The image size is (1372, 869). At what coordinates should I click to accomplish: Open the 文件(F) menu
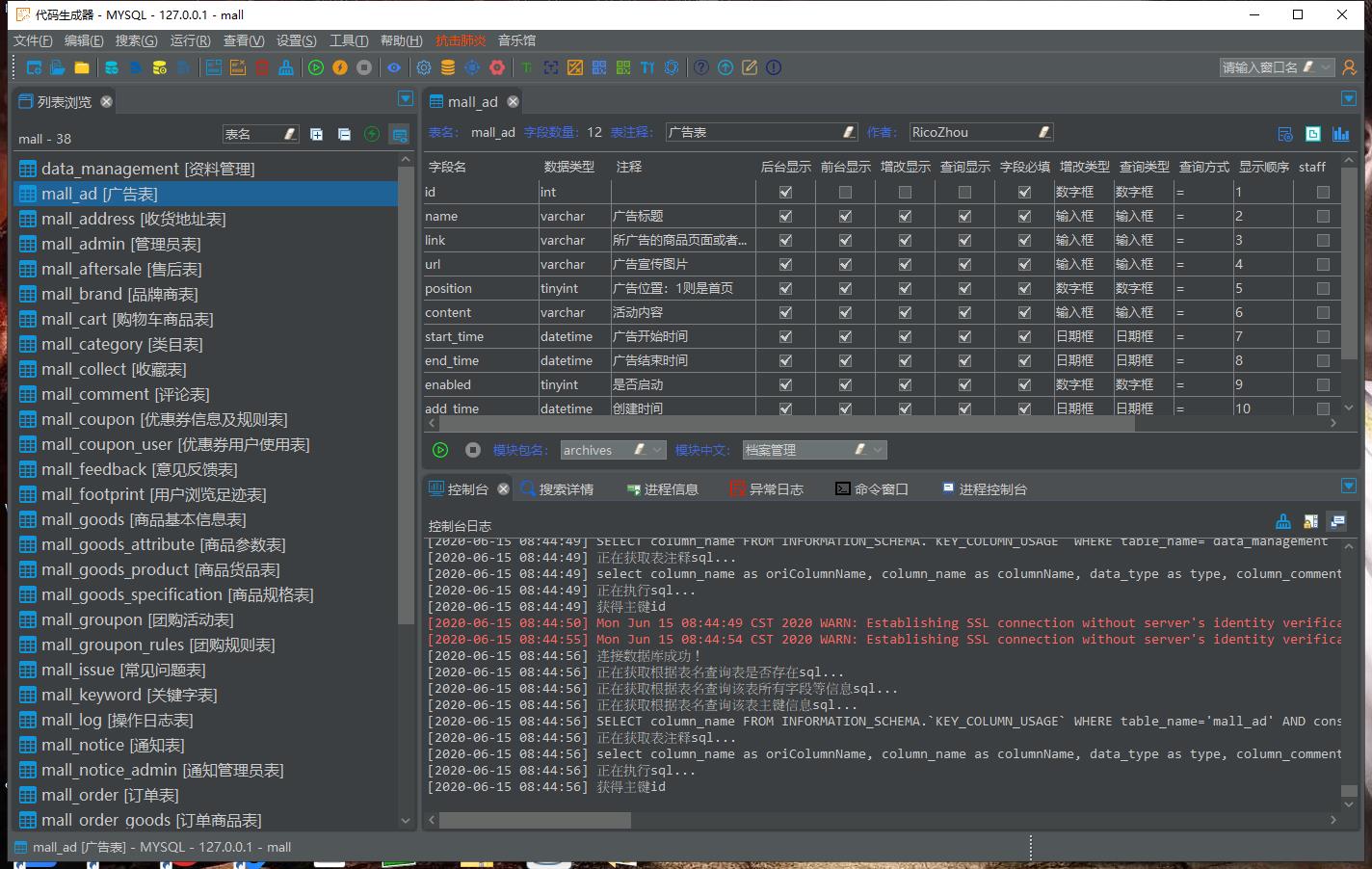click(x=33, y=40)
